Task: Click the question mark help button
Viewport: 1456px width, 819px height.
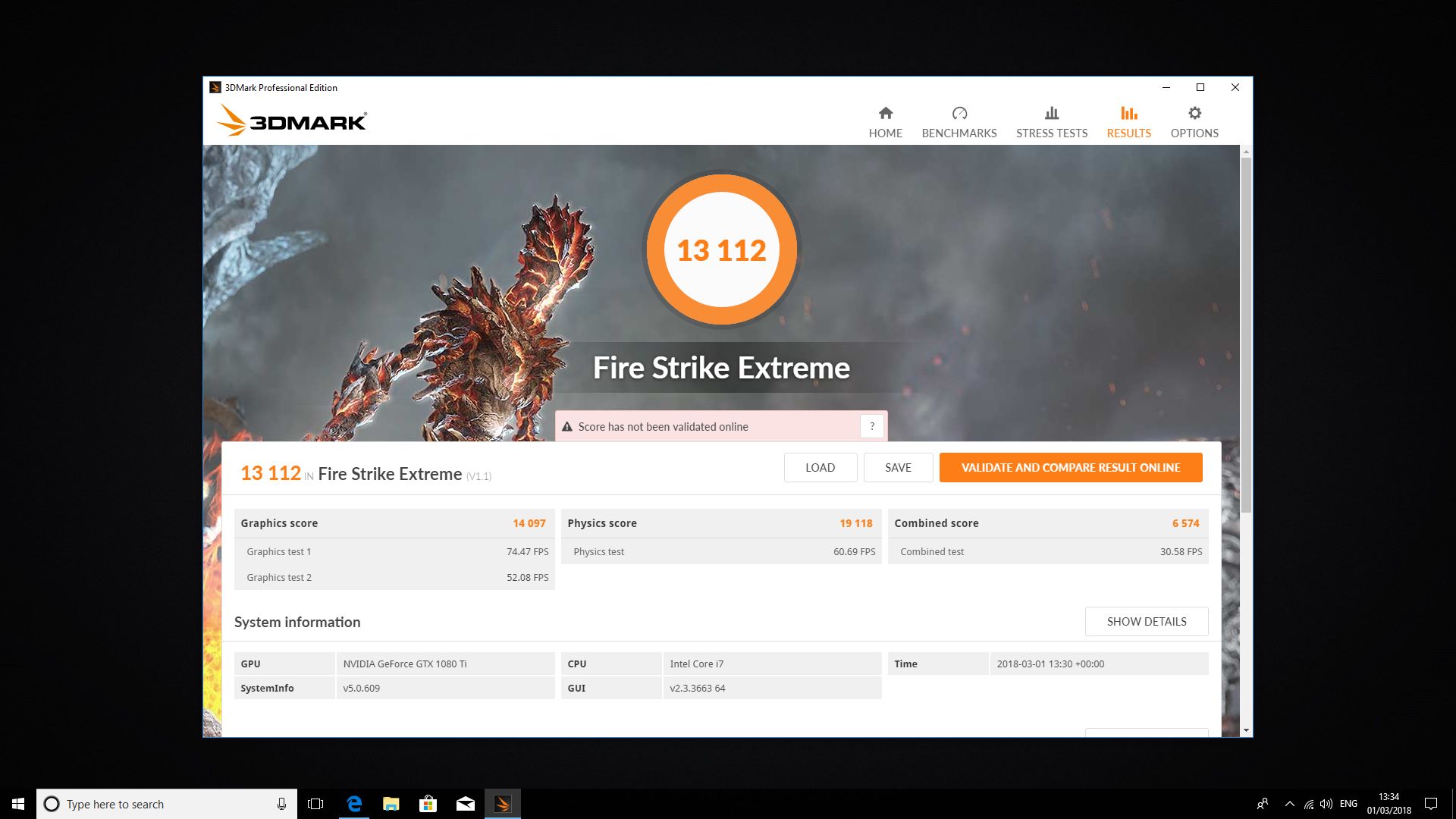Action: pyautogui.click(x=872, y=426)
